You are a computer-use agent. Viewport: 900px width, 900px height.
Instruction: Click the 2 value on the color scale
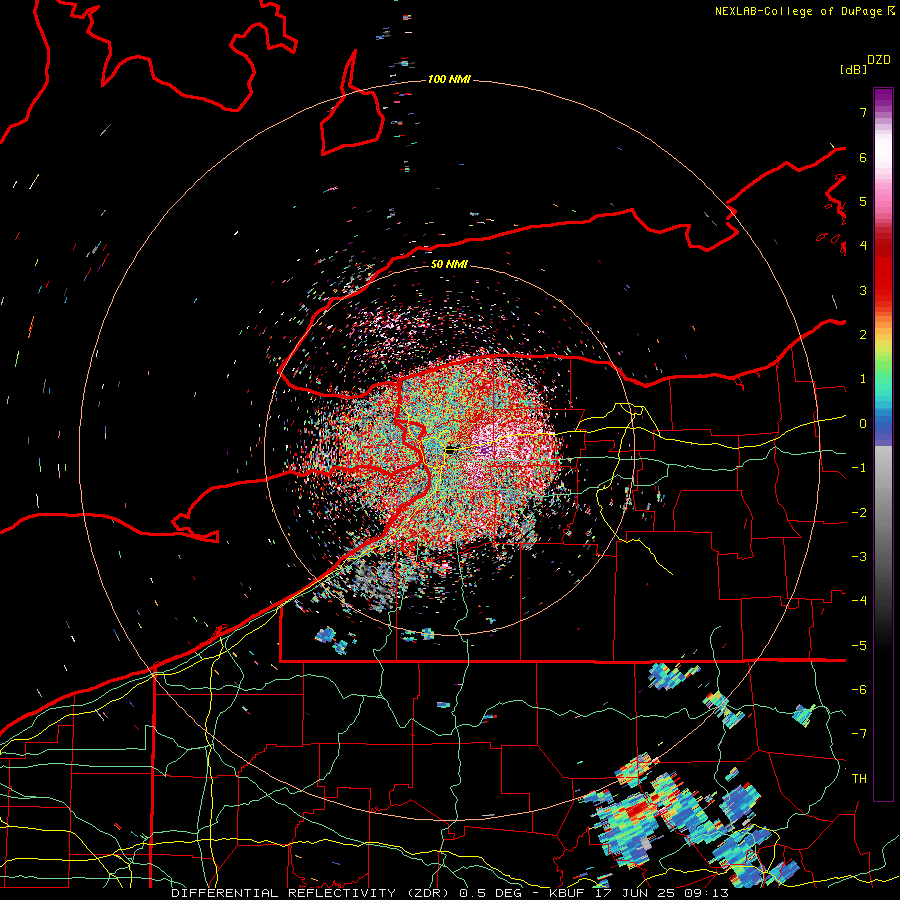click(x=863, y=335)
